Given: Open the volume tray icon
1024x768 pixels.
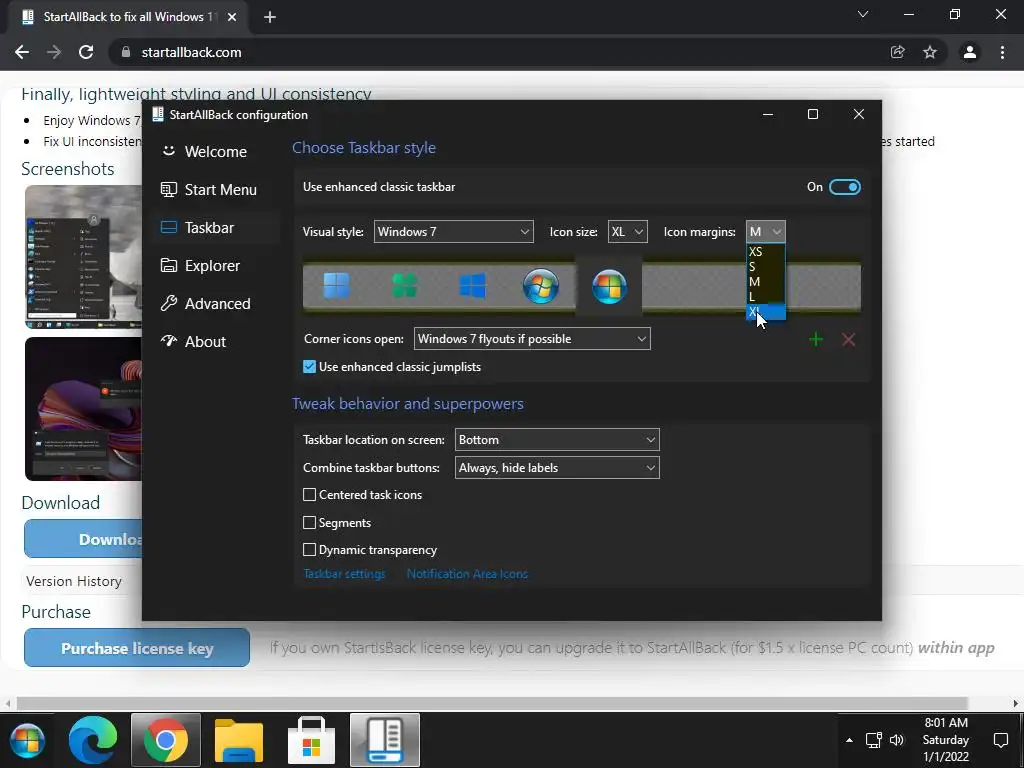Looking at the screenshot, I should (x=897, y=741).
